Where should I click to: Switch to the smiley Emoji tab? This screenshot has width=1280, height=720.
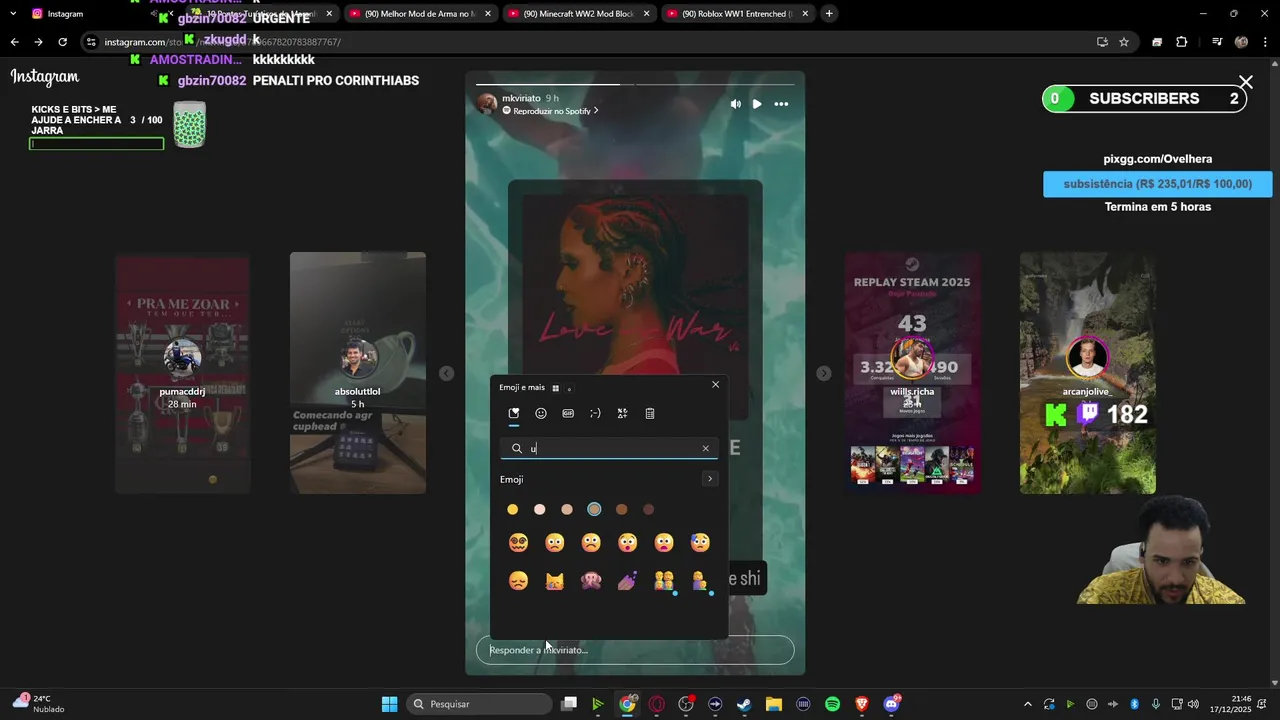click(541, 413)
